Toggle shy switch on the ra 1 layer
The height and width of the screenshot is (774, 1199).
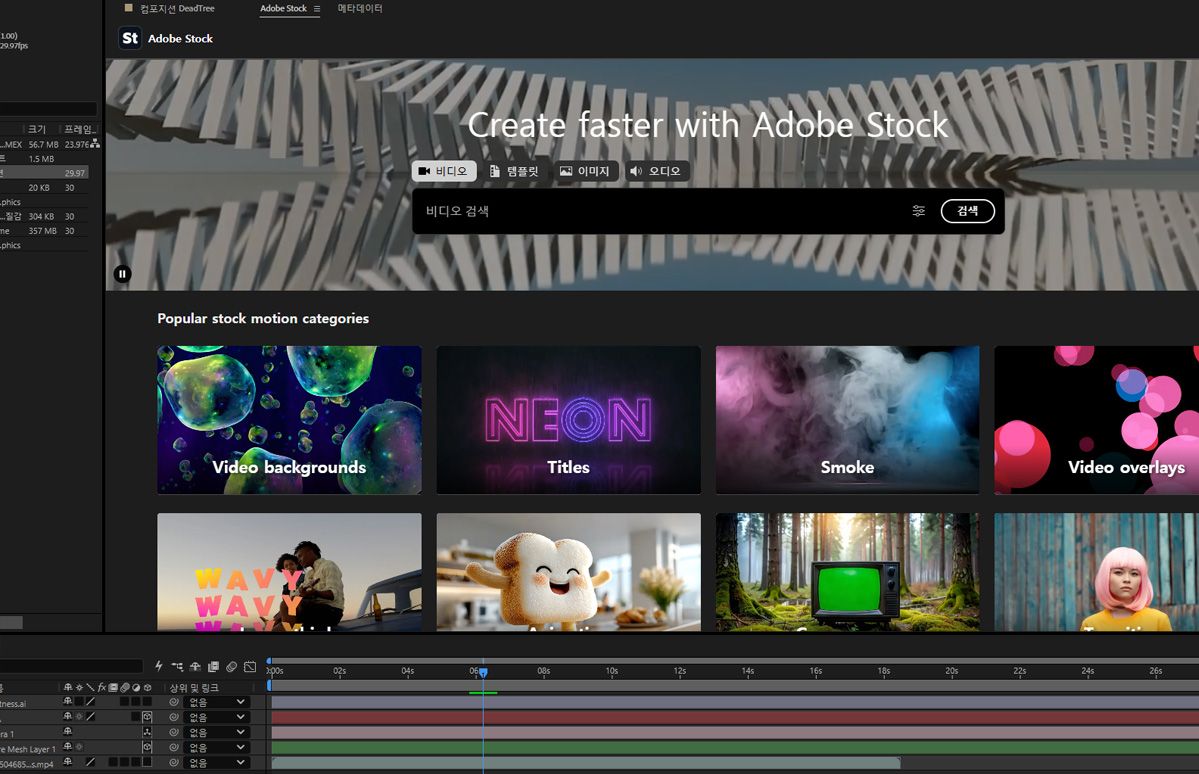pyautogui.click(x=68, y=731)
